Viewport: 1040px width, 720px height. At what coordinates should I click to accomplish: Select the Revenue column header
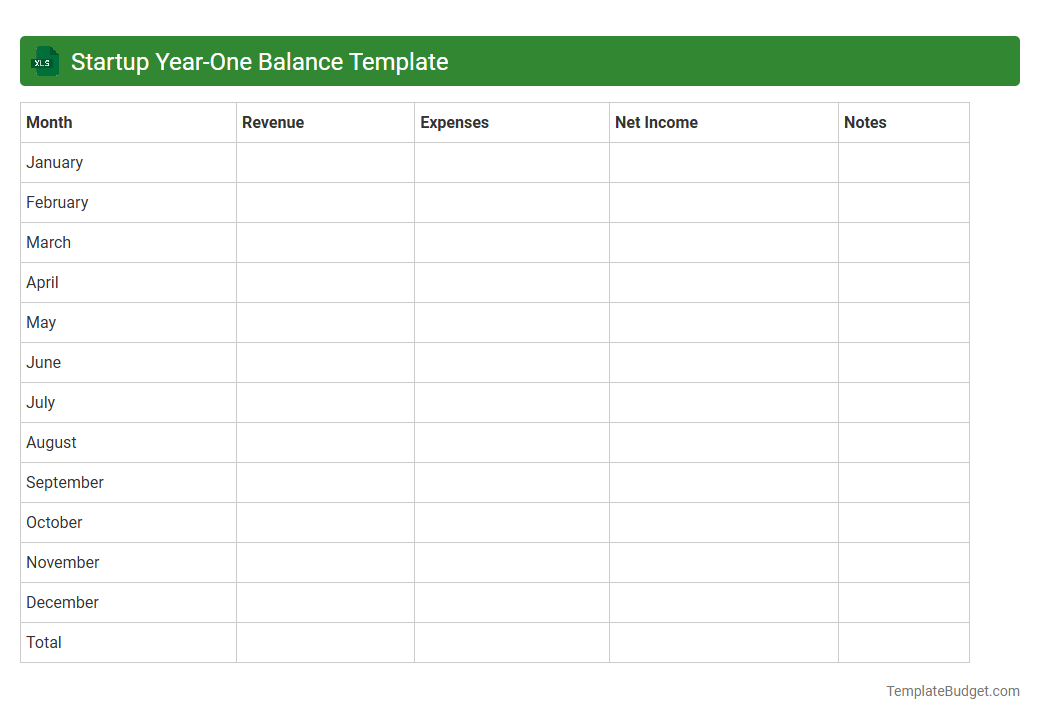273,122
